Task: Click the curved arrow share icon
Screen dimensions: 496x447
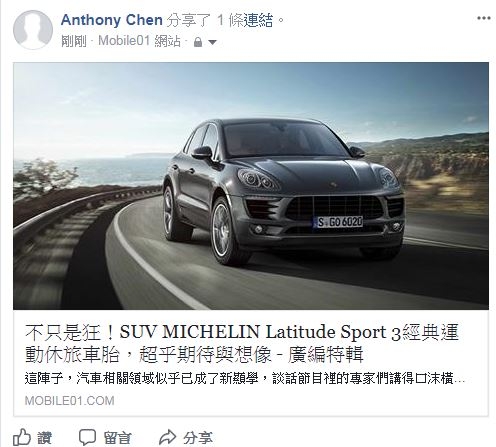Action: tap(167, 437)
